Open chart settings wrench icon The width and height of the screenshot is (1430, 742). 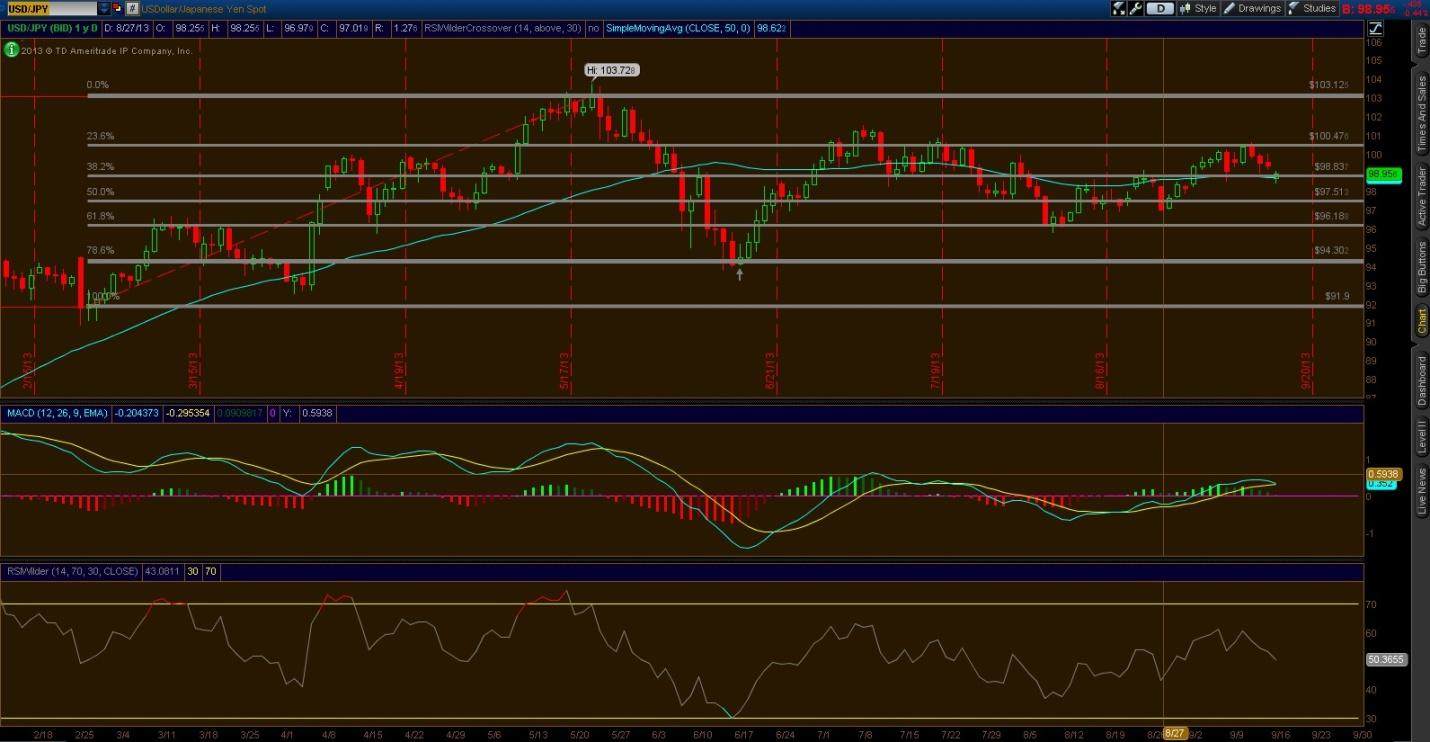click(1136, 8)
